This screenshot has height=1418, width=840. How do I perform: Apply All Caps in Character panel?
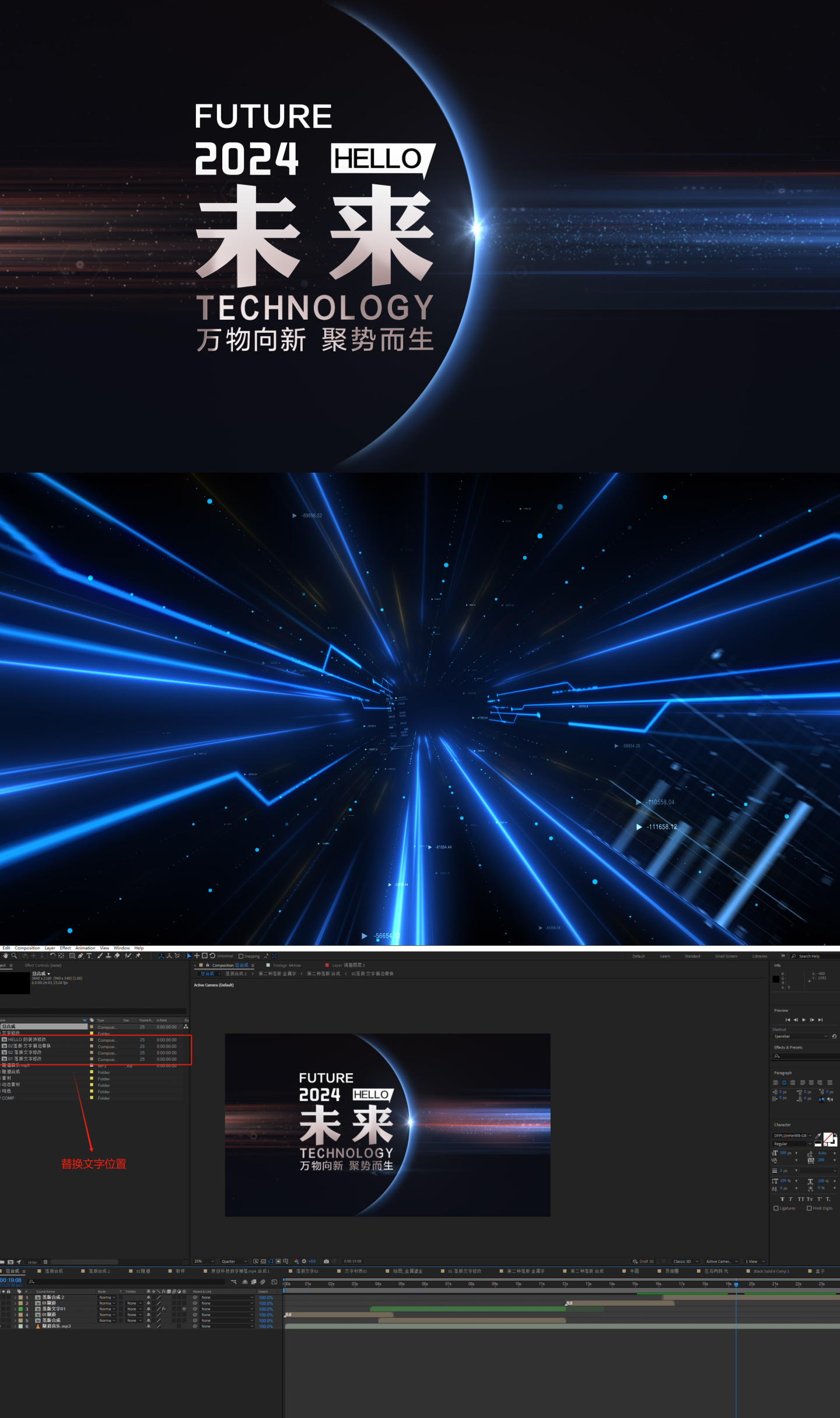tap(801, 1199)
